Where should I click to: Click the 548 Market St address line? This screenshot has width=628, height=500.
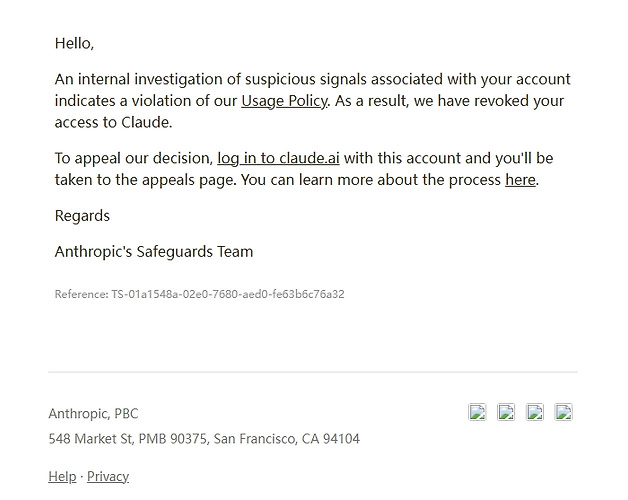click(x=204, y=439)
